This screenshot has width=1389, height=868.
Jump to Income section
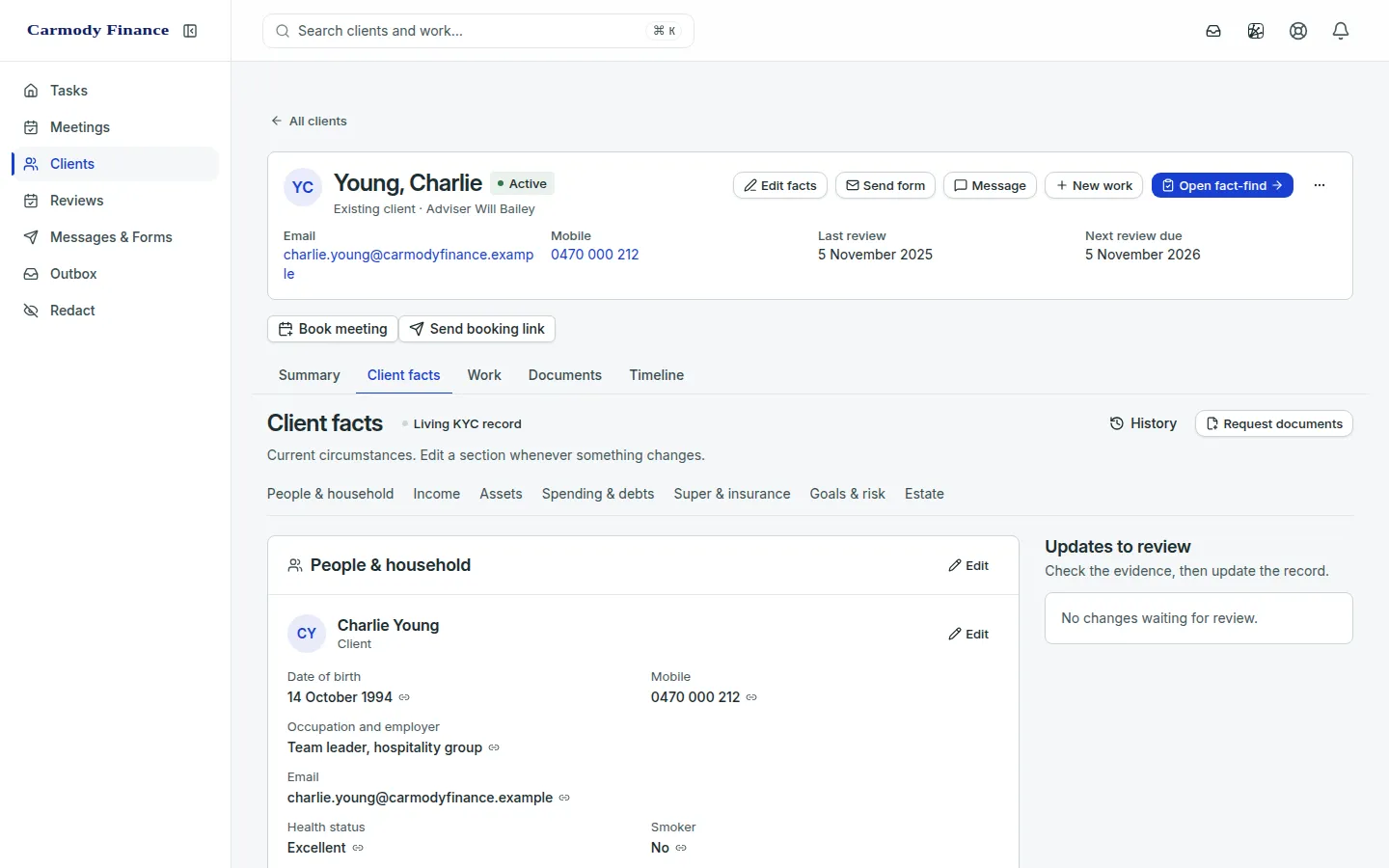coord(437,494)
